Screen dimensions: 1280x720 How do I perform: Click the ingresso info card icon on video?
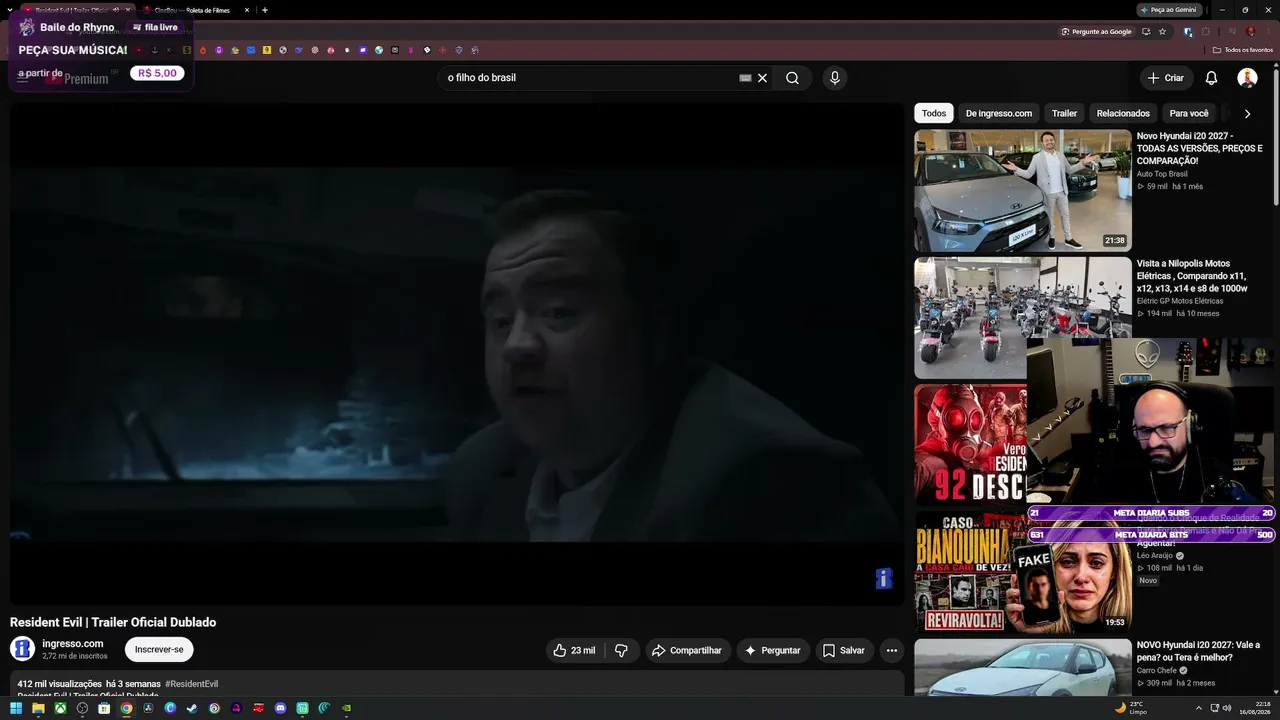click(x=884, y=578)
